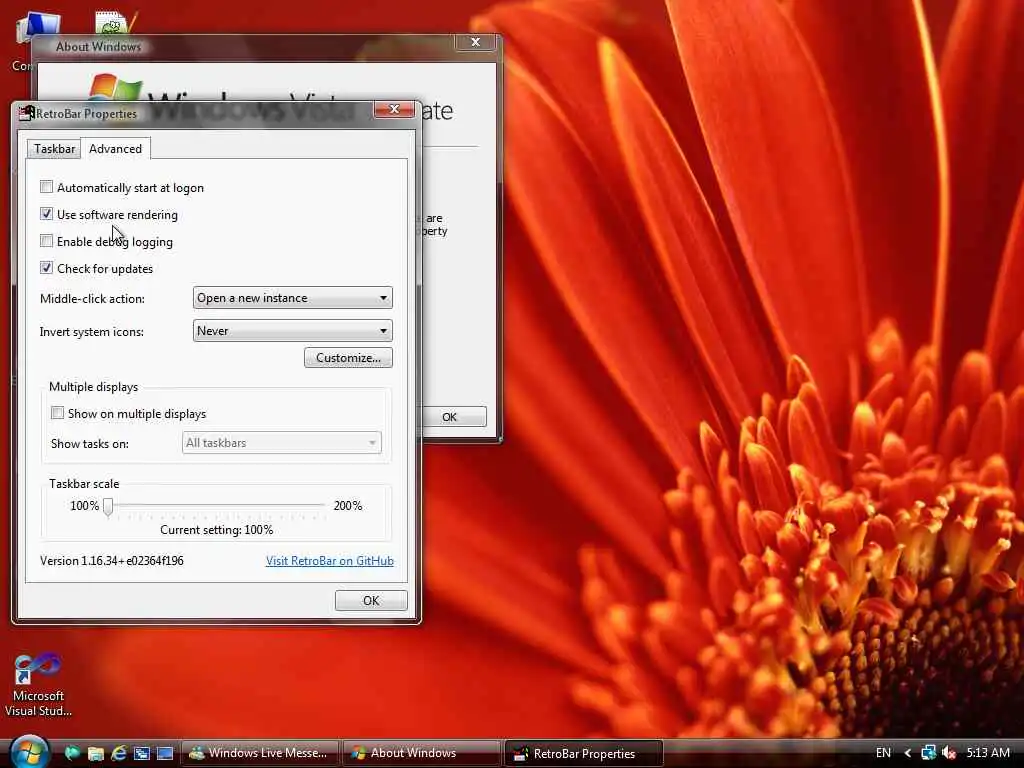Switch to Windows Live Messenger taskbar button

pyautogui.click(x=260, y=753)
